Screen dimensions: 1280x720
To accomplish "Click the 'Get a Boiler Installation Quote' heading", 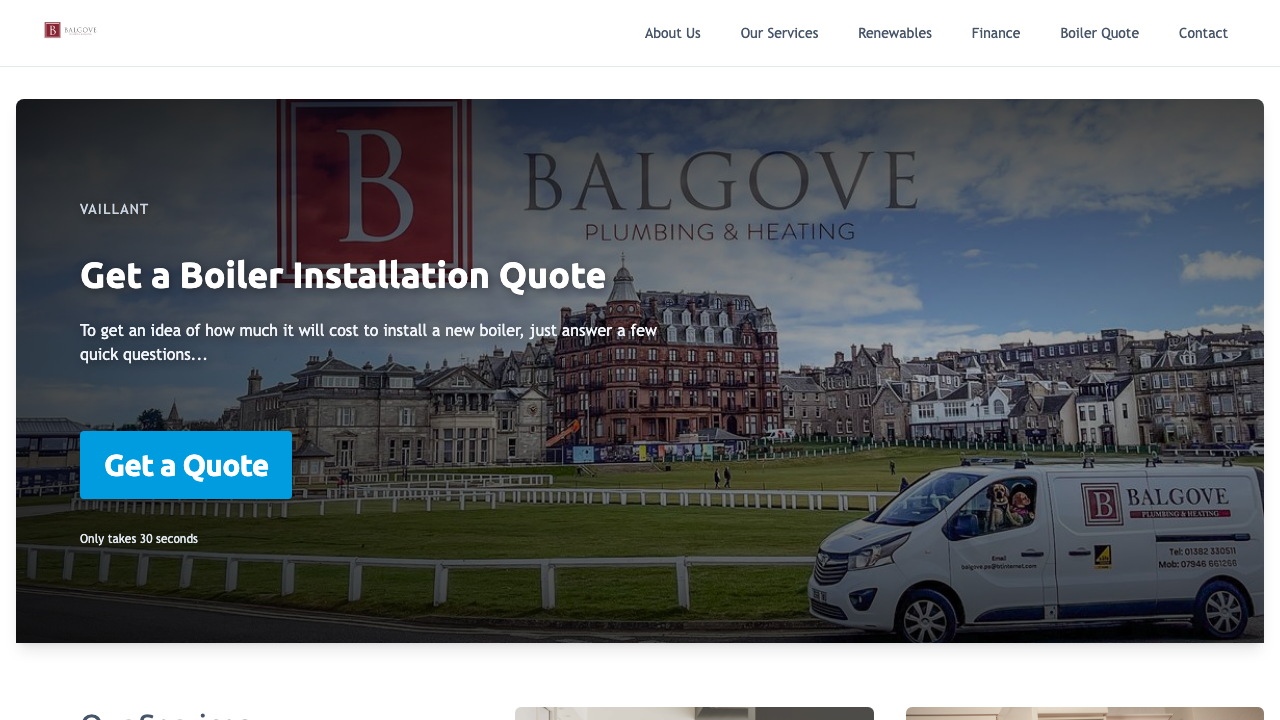I will click(343, 275).
